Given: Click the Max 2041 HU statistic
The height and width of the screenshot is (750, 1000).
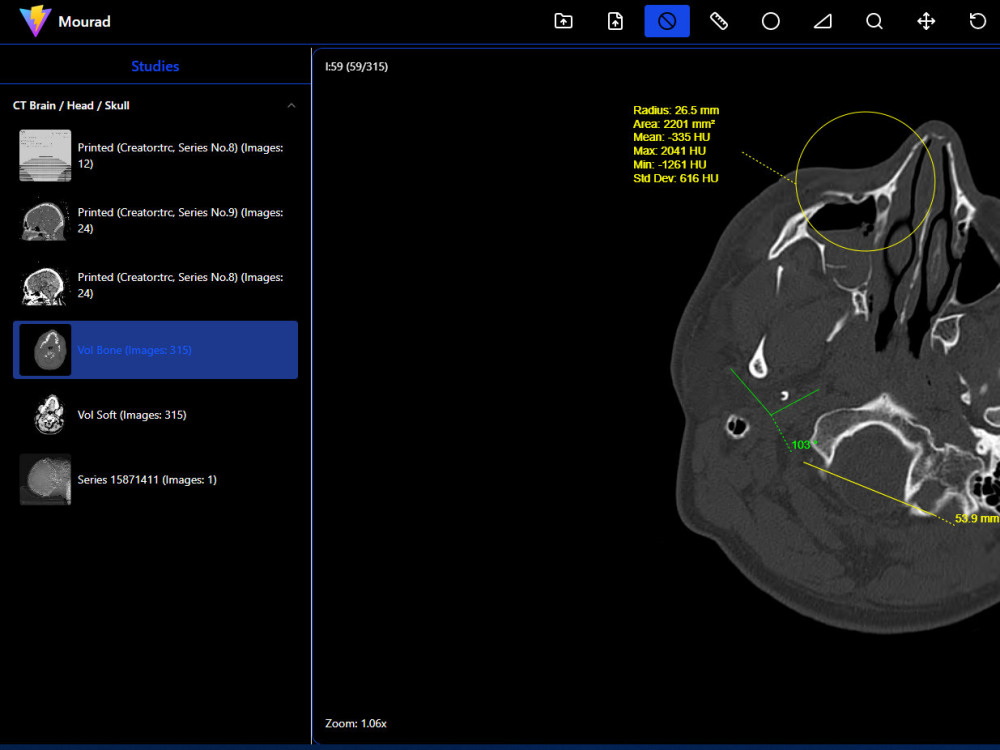Looking at the screenshot, I should pos(669,151).
